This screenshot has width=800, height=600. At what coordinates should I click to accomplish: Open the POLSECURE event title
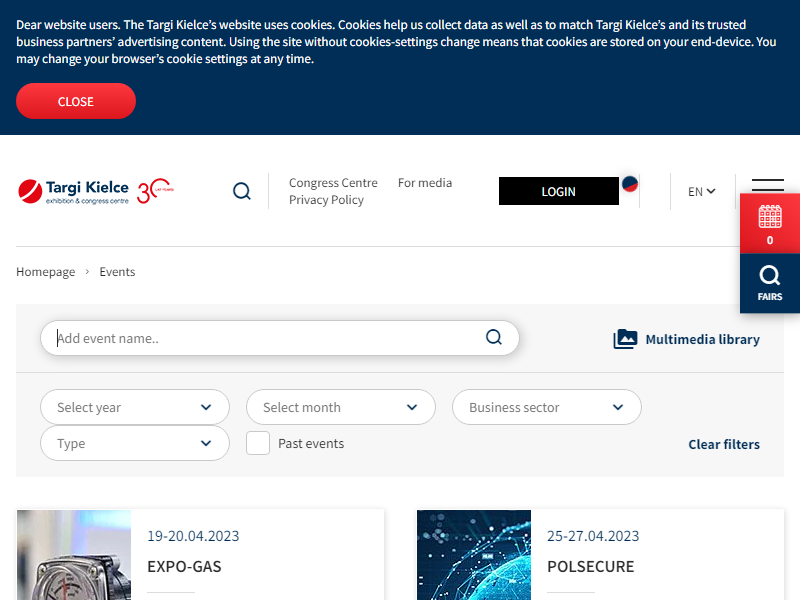pyautogui.click(x=590, y=566)
